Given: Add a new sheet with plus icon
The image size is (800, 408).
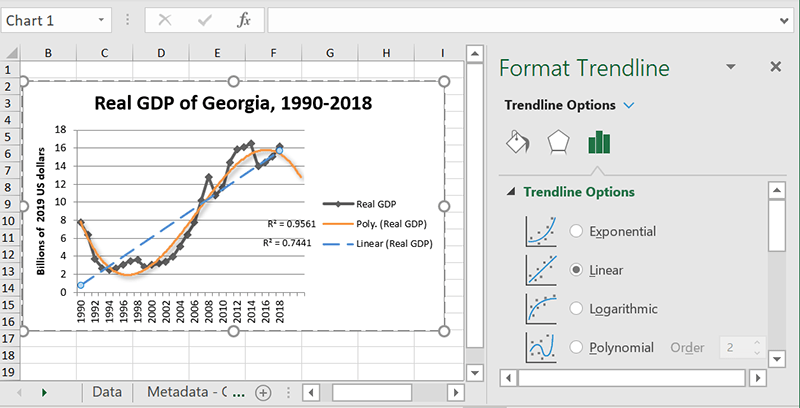Looking at the screenshot, I should click(x=263, y=393).
